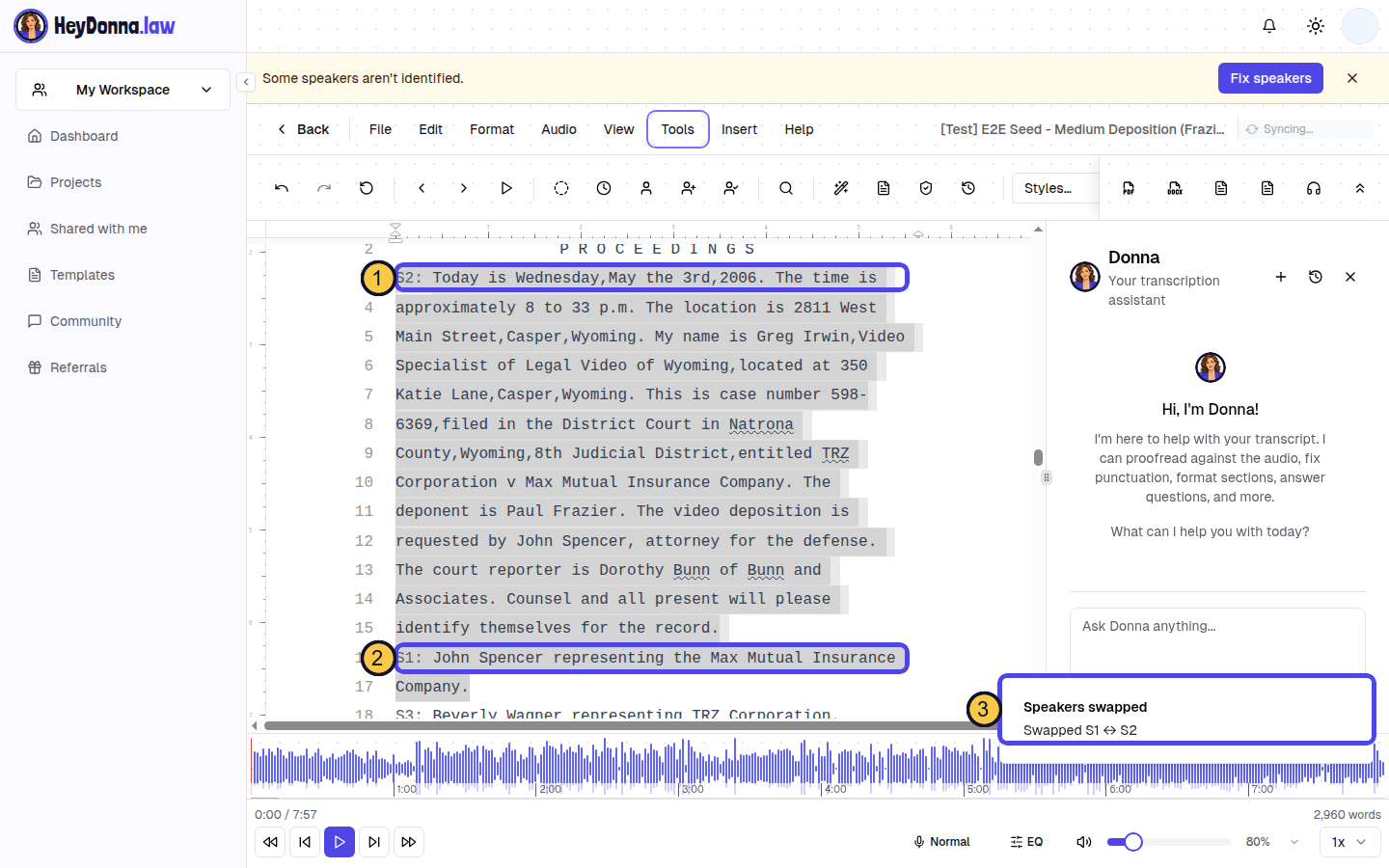Open the 1x playback speed dropdown
1389x868 pixels.
pyautogui.click(x=1349, y=842)
